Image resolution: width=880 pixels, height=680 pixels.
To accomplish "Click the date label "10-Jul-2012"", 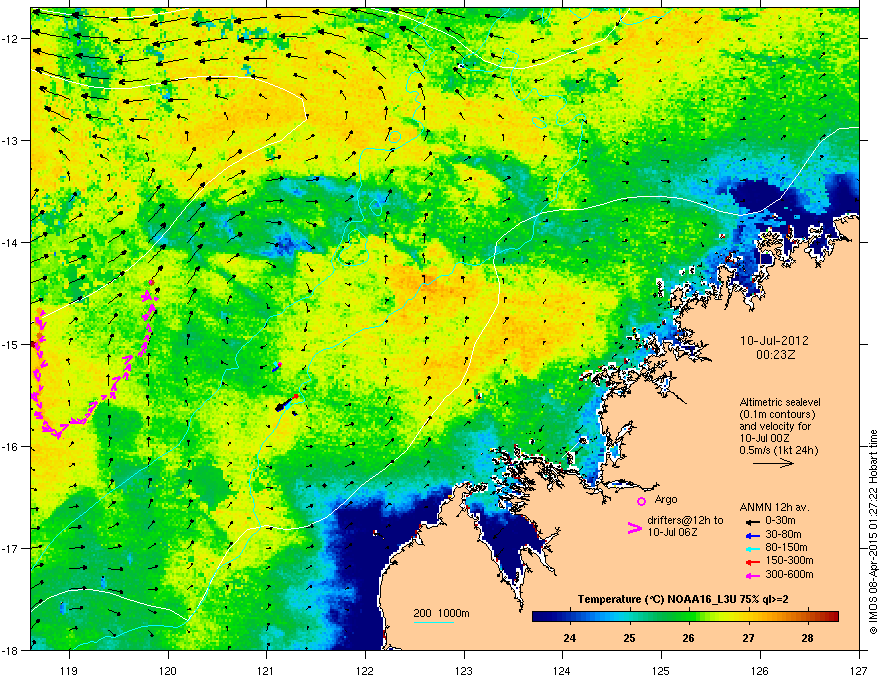I will pos(774,341).
